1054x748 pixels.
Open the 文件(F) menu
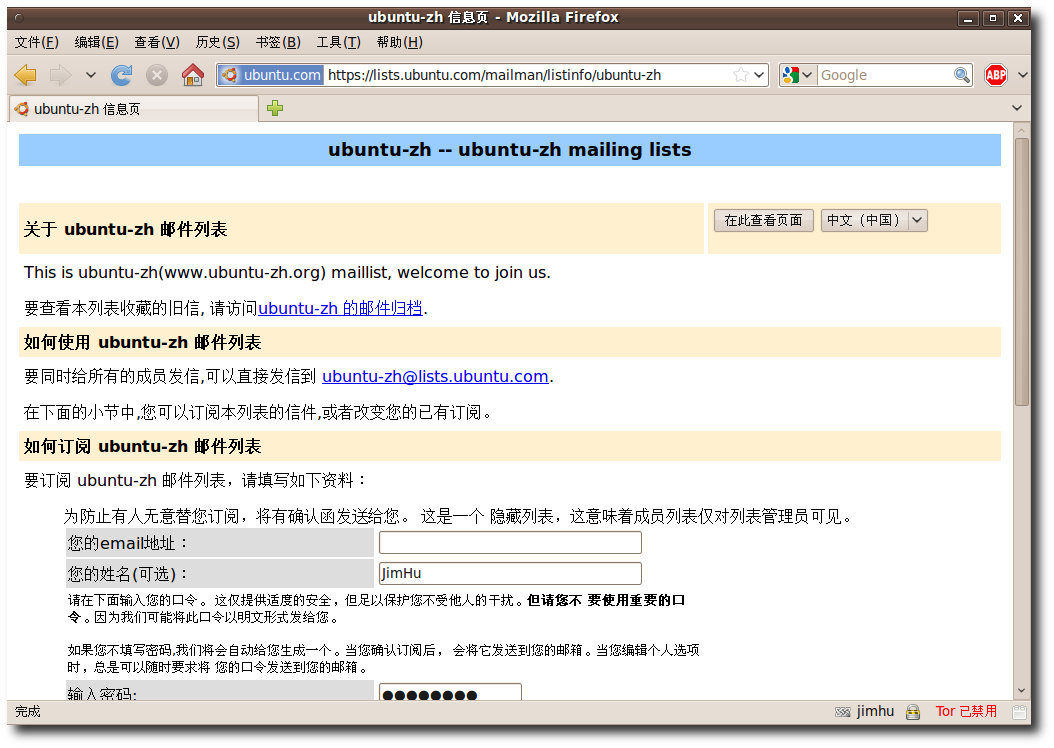pos(37,42)
